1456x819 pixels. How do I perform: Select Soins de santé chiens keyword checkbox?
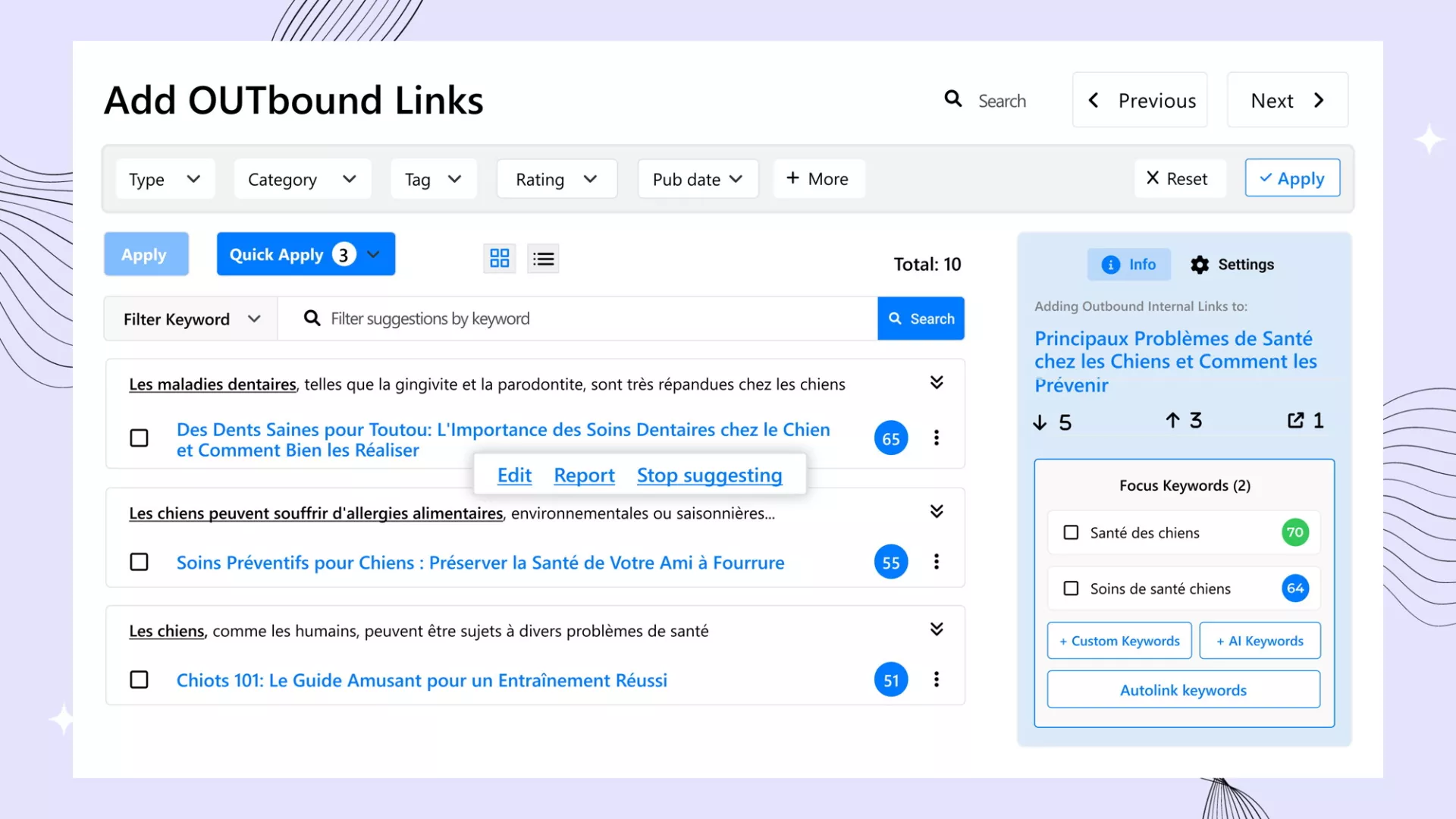pos(1071,588)
